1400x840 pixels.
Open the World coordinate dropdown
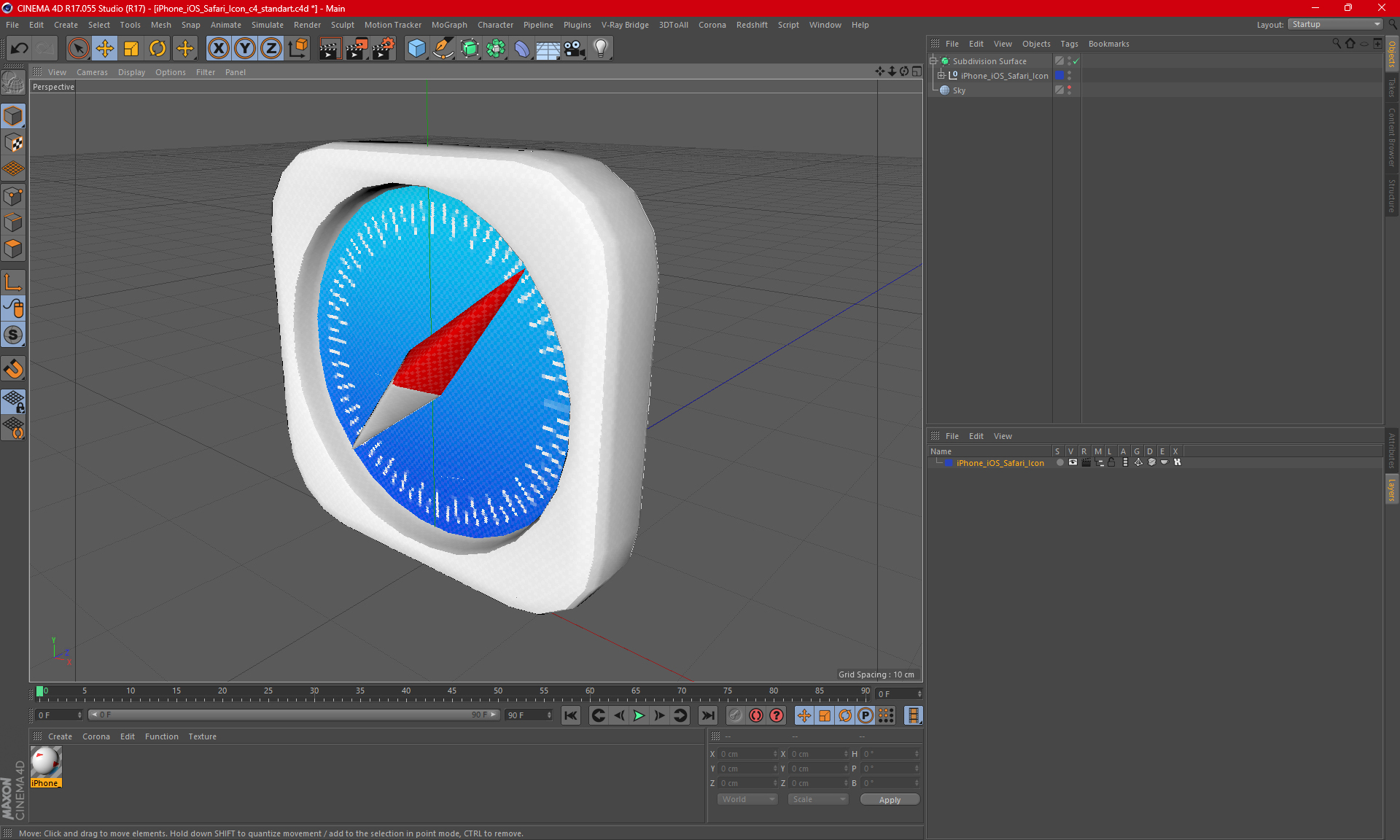click(747, 799)
